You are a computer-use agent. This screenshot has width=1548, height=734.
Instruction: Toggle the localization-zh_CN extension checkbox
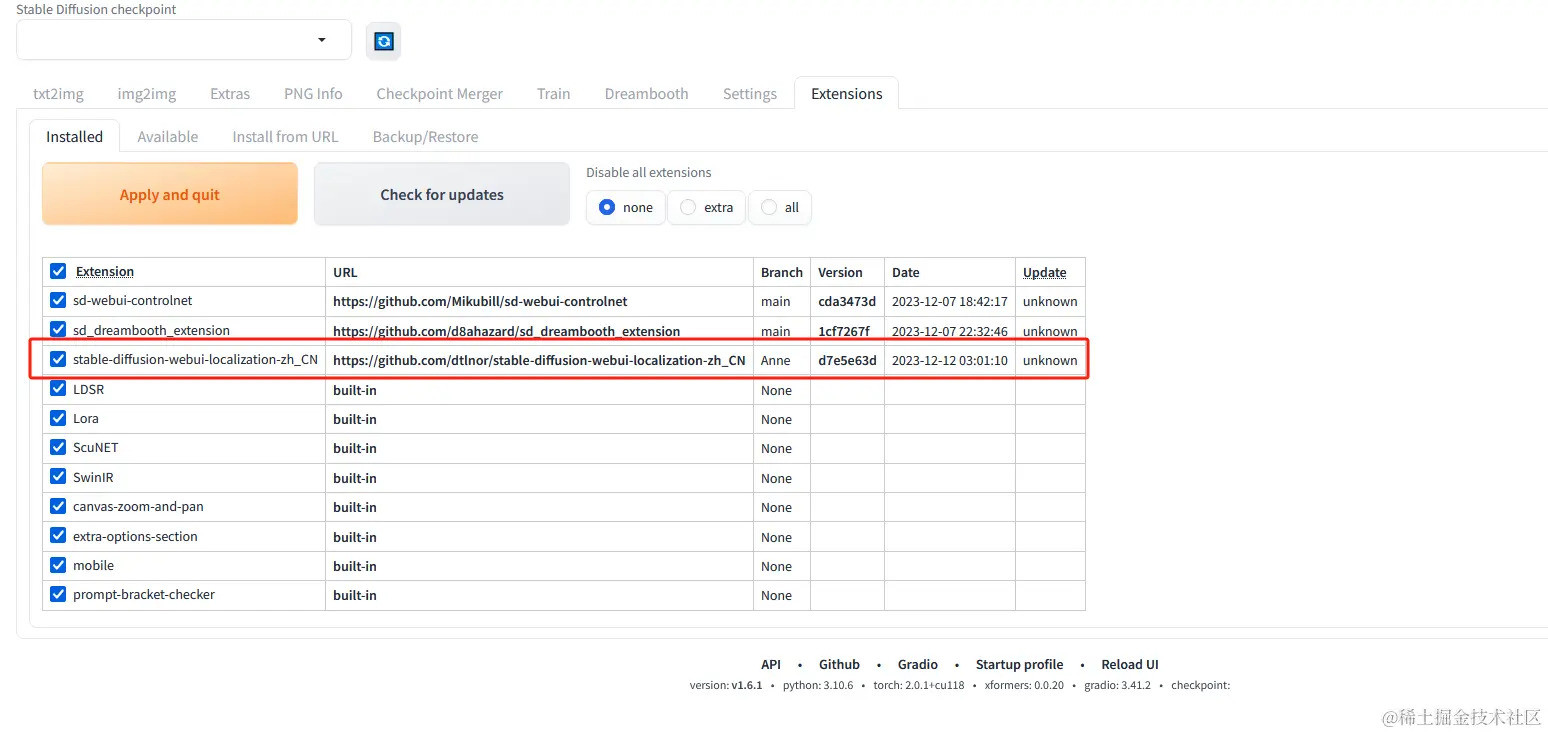point(58,359)
